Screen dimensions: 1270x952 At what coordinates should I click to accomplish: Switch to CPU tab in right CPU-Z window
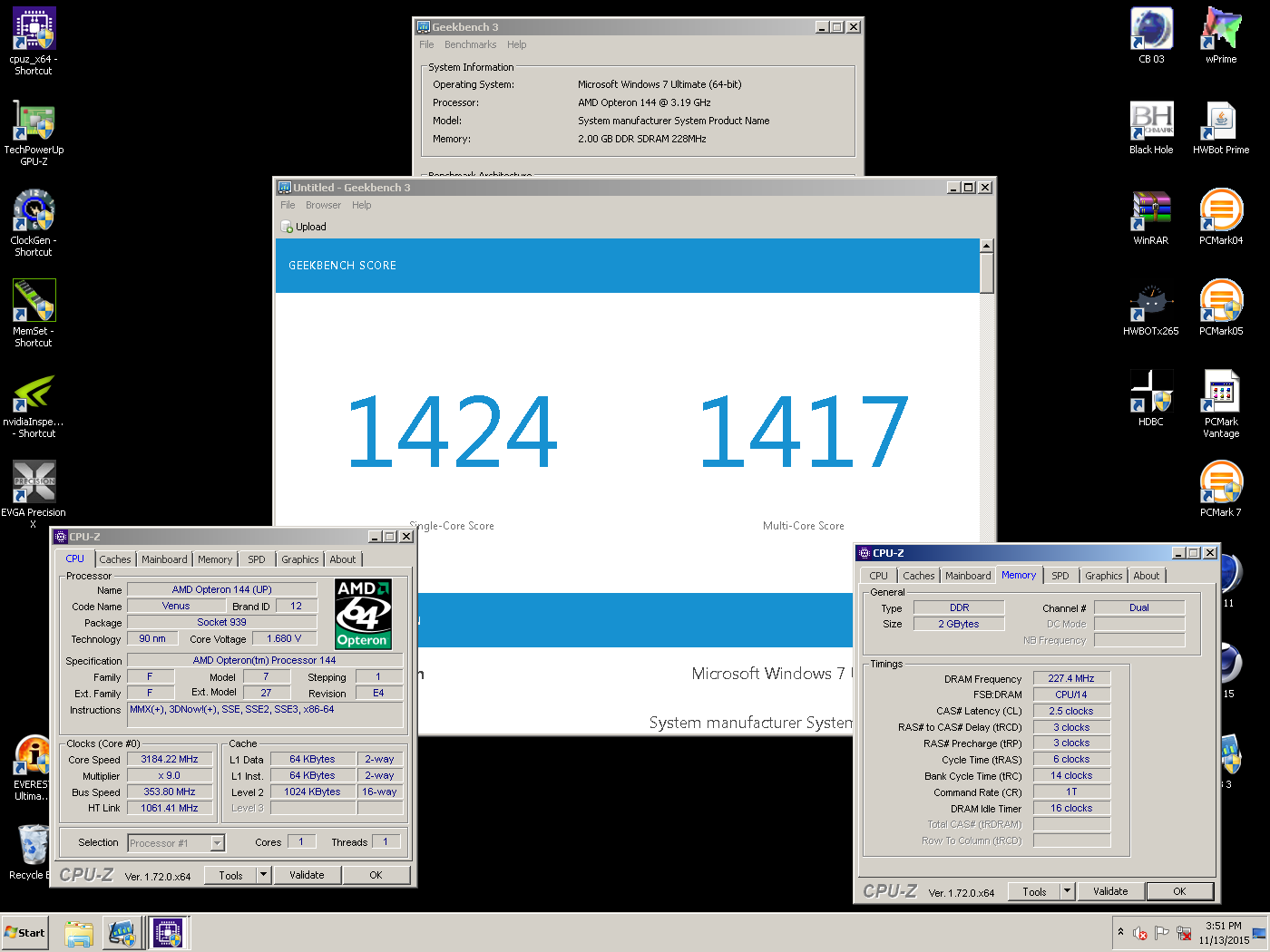tap(879, 576)
